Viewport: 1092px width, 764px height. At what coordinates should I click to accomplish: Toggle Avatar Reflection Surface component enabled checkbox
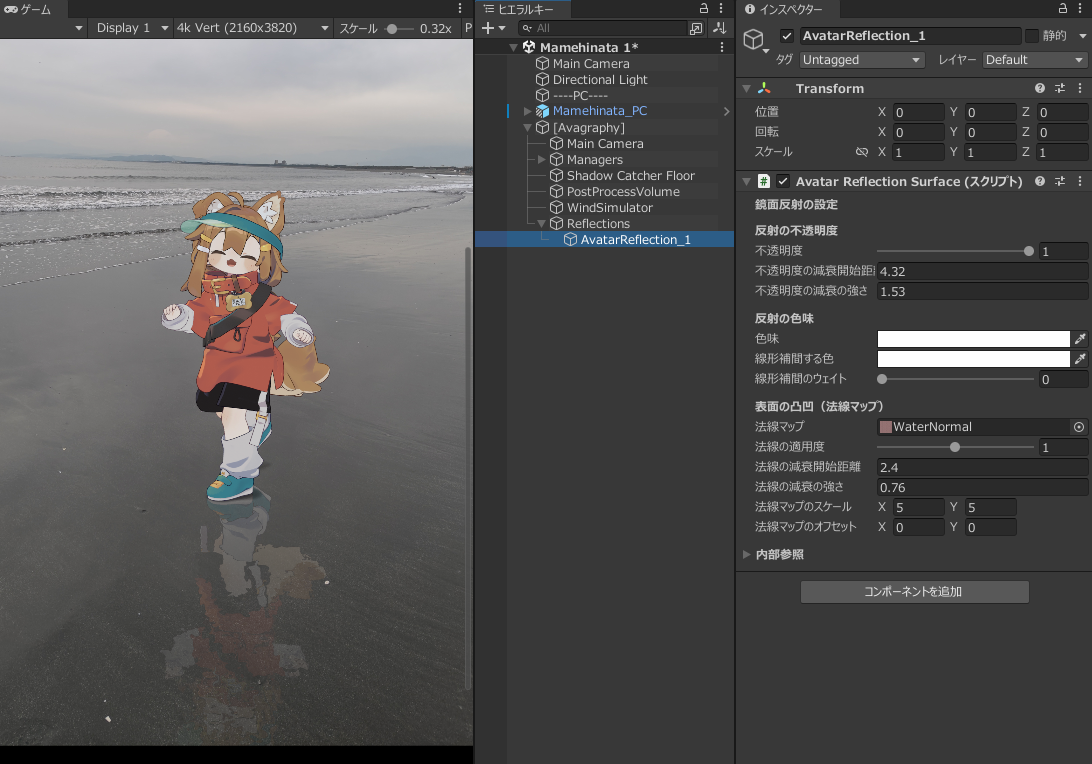(783, 181)
